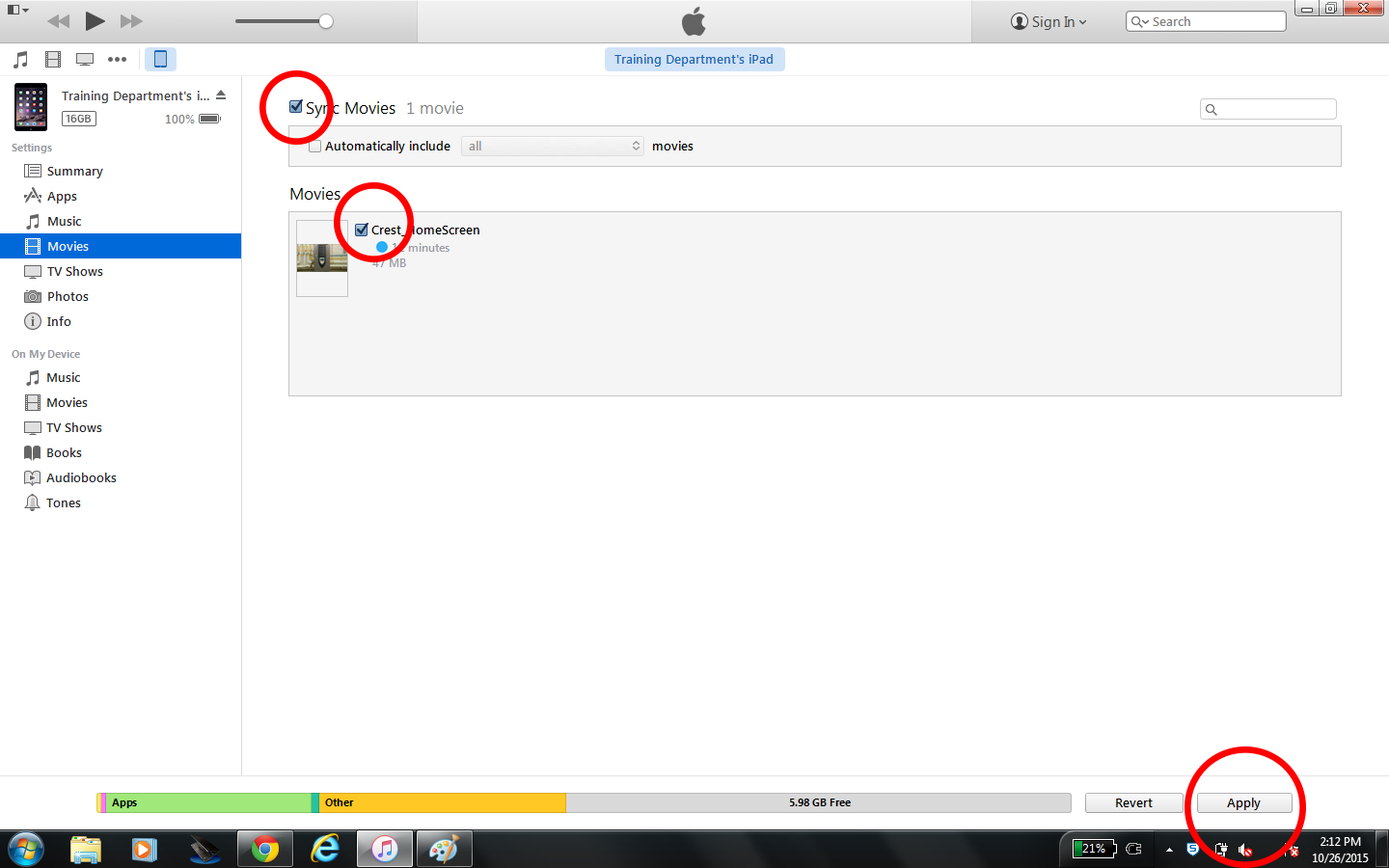Click the yellow Other segment of the capacity bar
The image size is (1389, 868).
442,802
